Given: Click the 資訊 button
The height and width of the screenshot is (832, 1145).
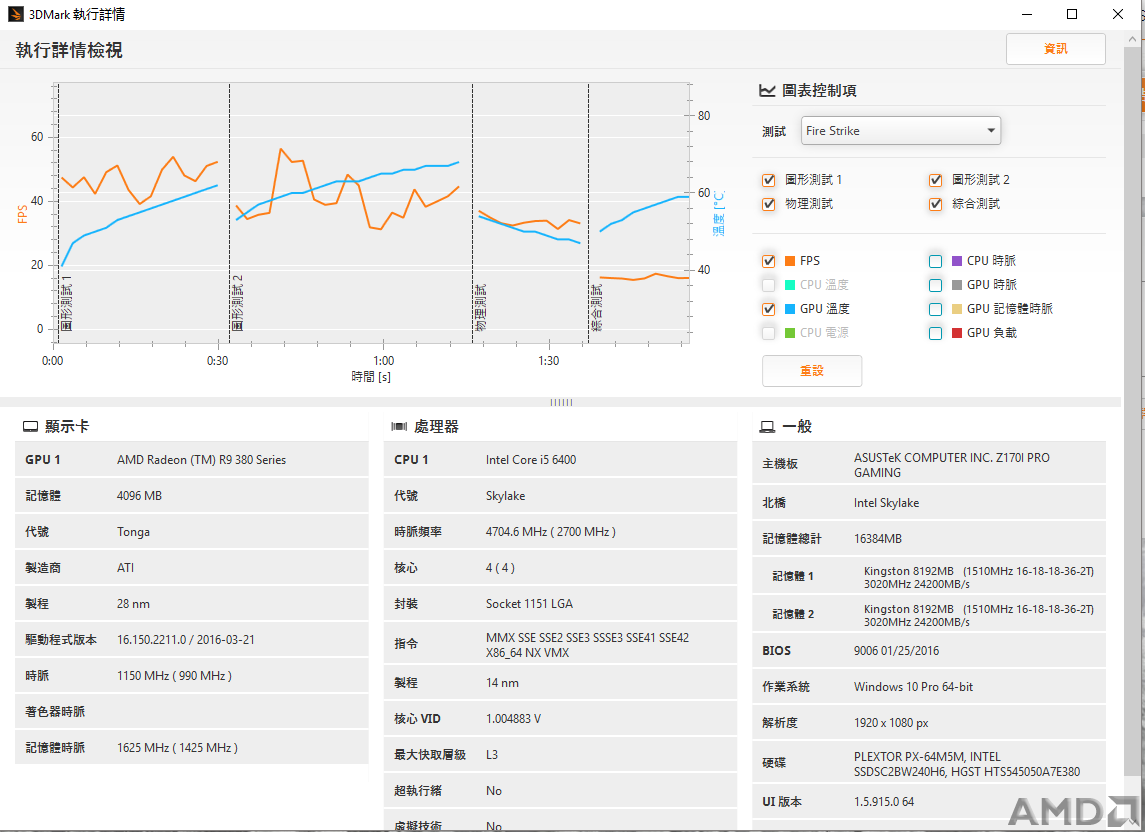Looking at the screenshot, I should click(1055, 49).
